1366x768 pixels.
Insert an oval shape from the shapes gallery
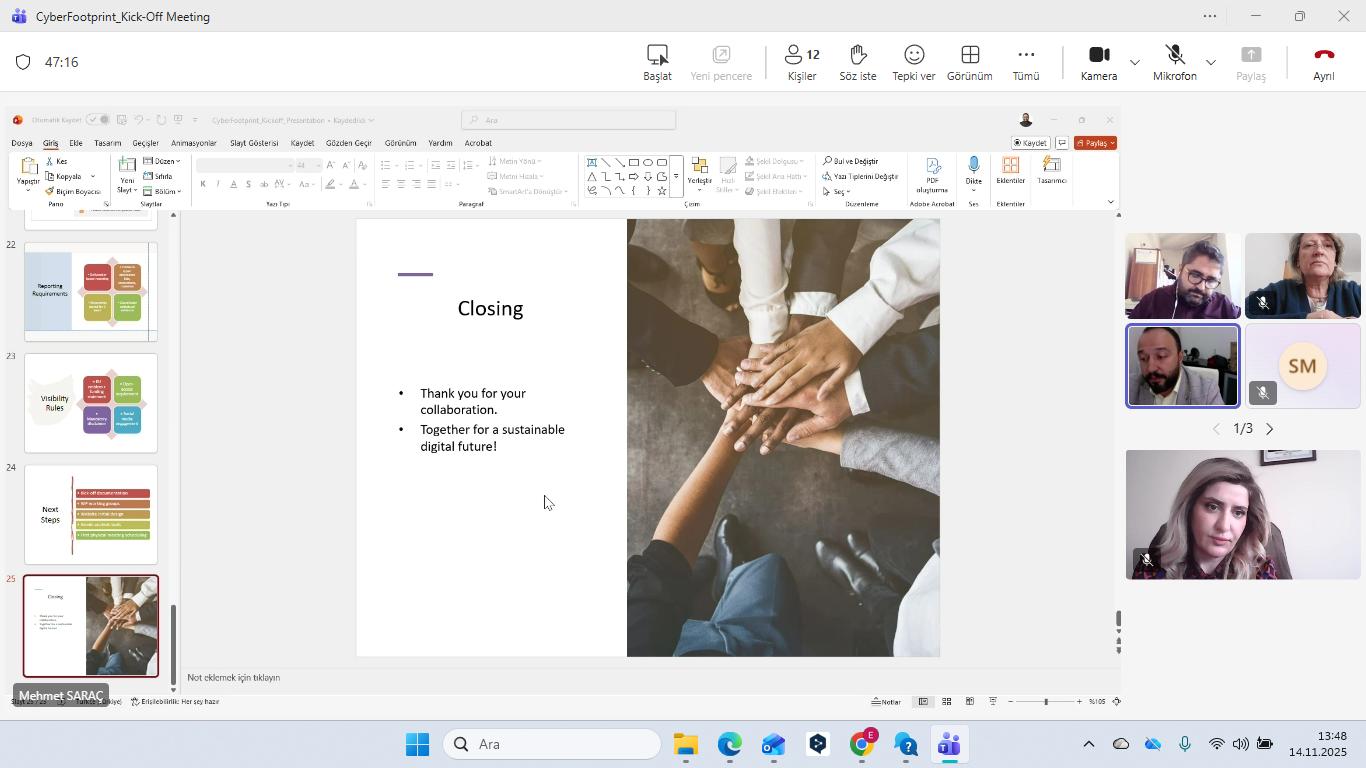coord(648,162)
